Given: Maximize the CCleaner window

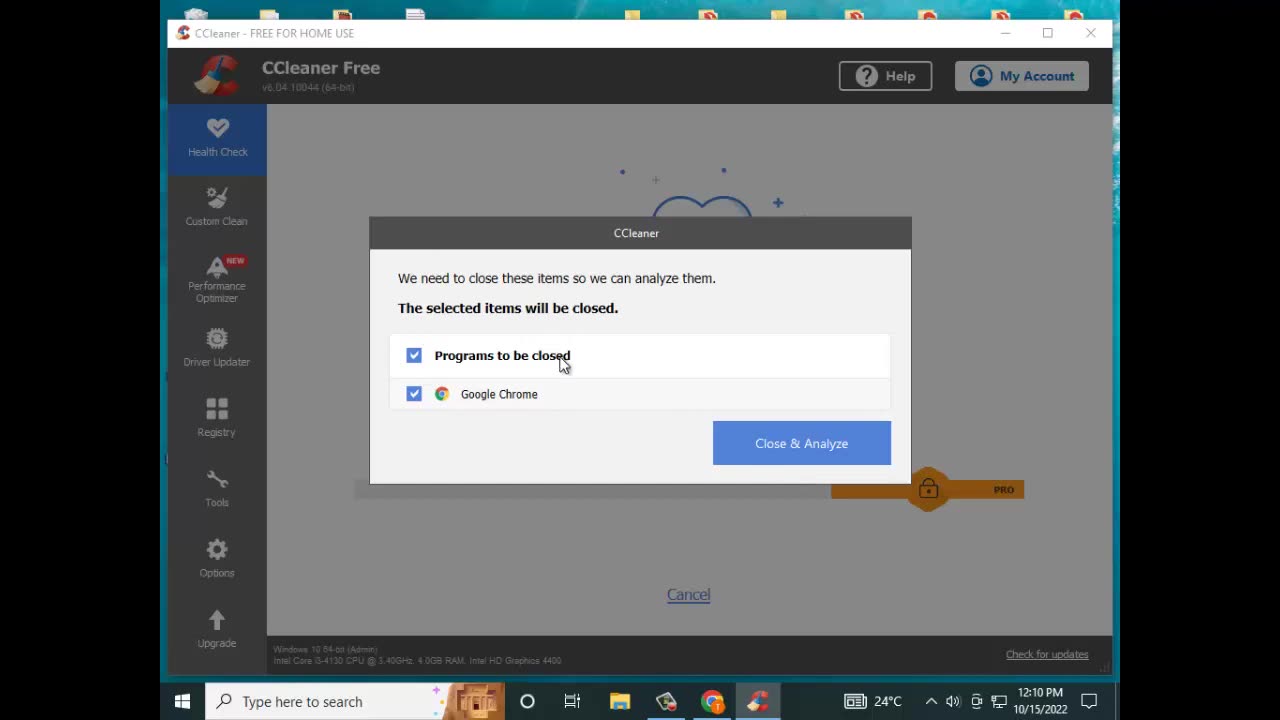Looking at the screenshot, I should pos(1047,33).
